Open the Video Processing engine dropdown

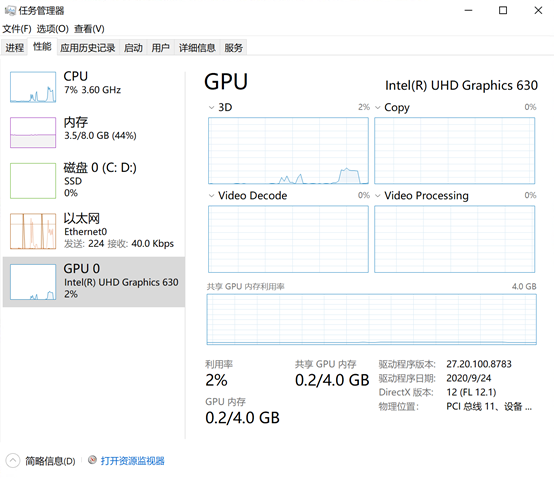(x=378, y=196)
